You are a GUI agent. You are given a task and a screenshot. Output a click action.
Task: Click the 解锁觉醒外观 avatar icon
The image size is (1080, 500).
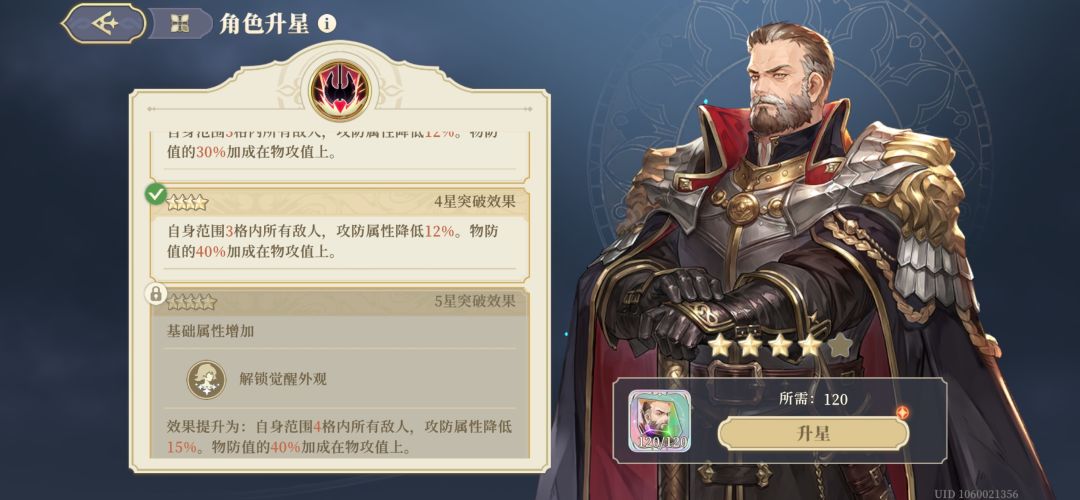[x=207, y=379]
